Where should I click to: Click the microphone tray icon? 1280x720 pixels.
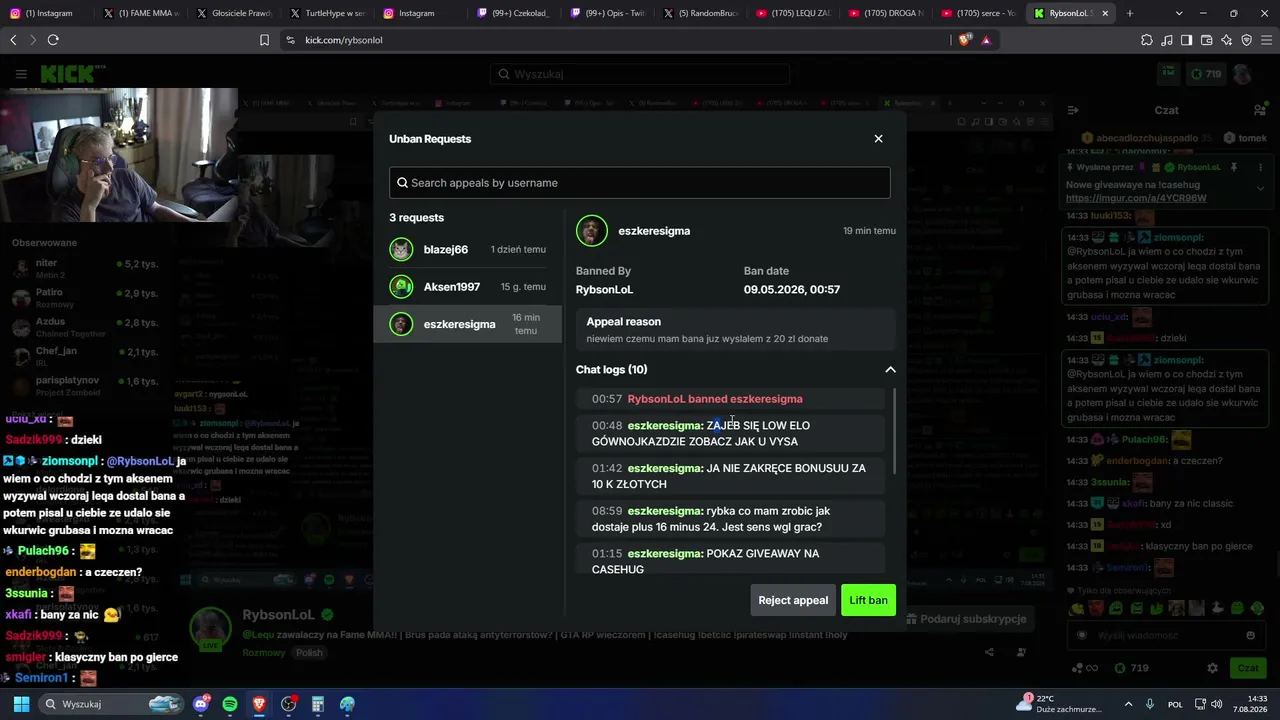click(x=1150, y=704)
